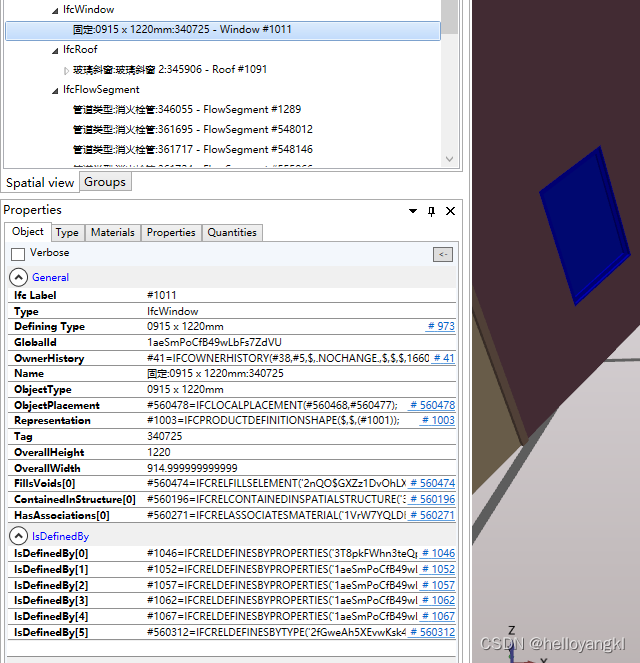
Task: Open the Materials tab
Action: point(113,233)
